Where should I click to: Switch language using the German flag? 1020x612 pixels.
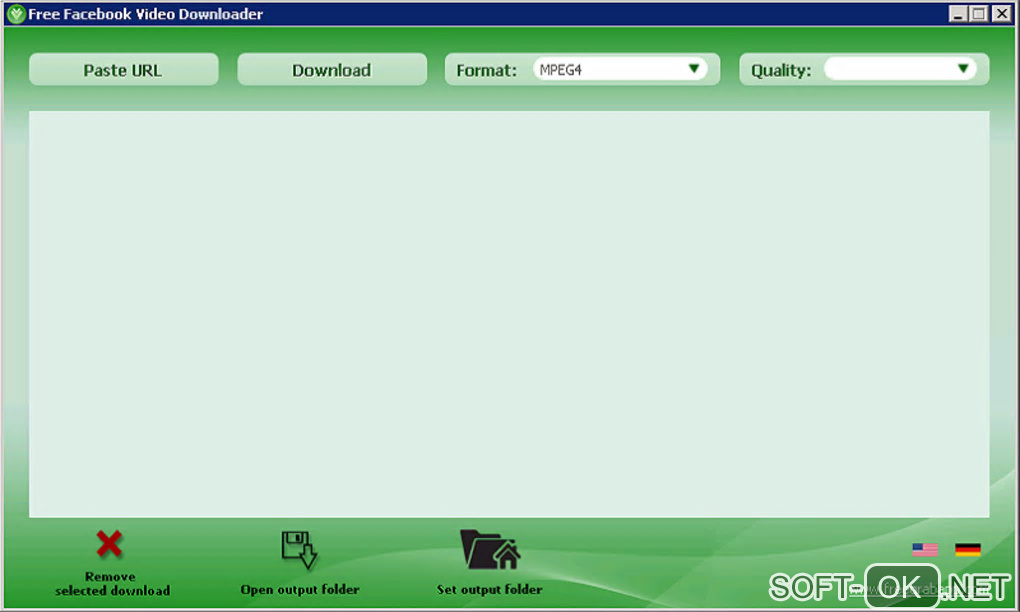[968, 550]
